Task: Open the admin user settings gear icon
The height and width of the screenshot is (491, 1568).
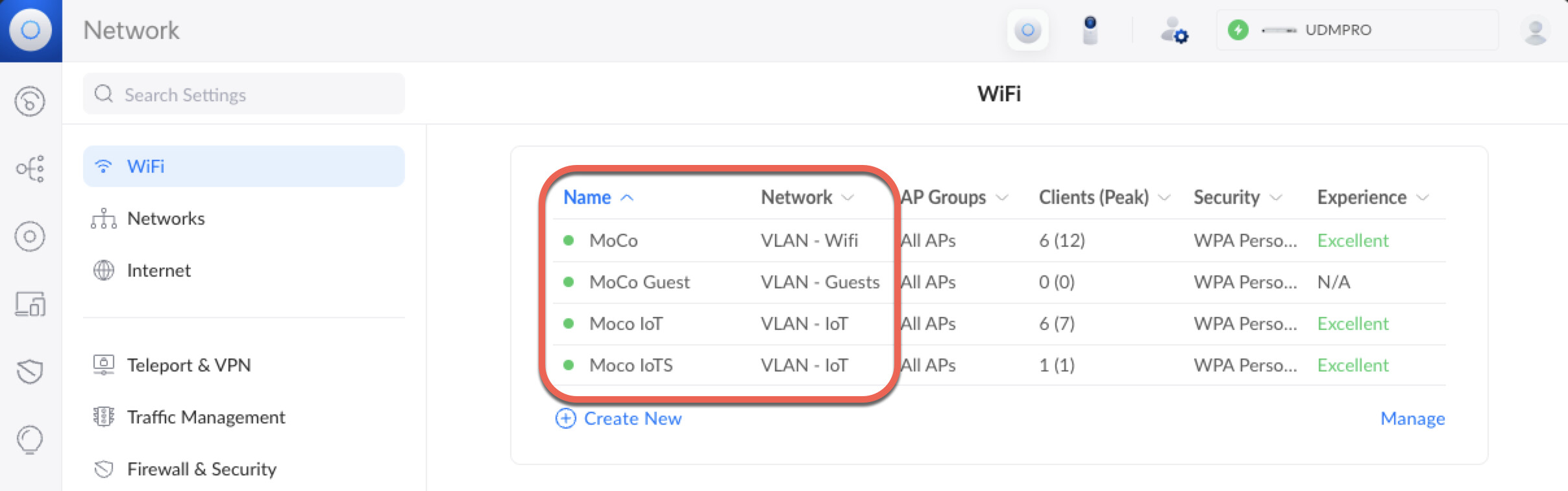Action: click(x=1175, y=31)
